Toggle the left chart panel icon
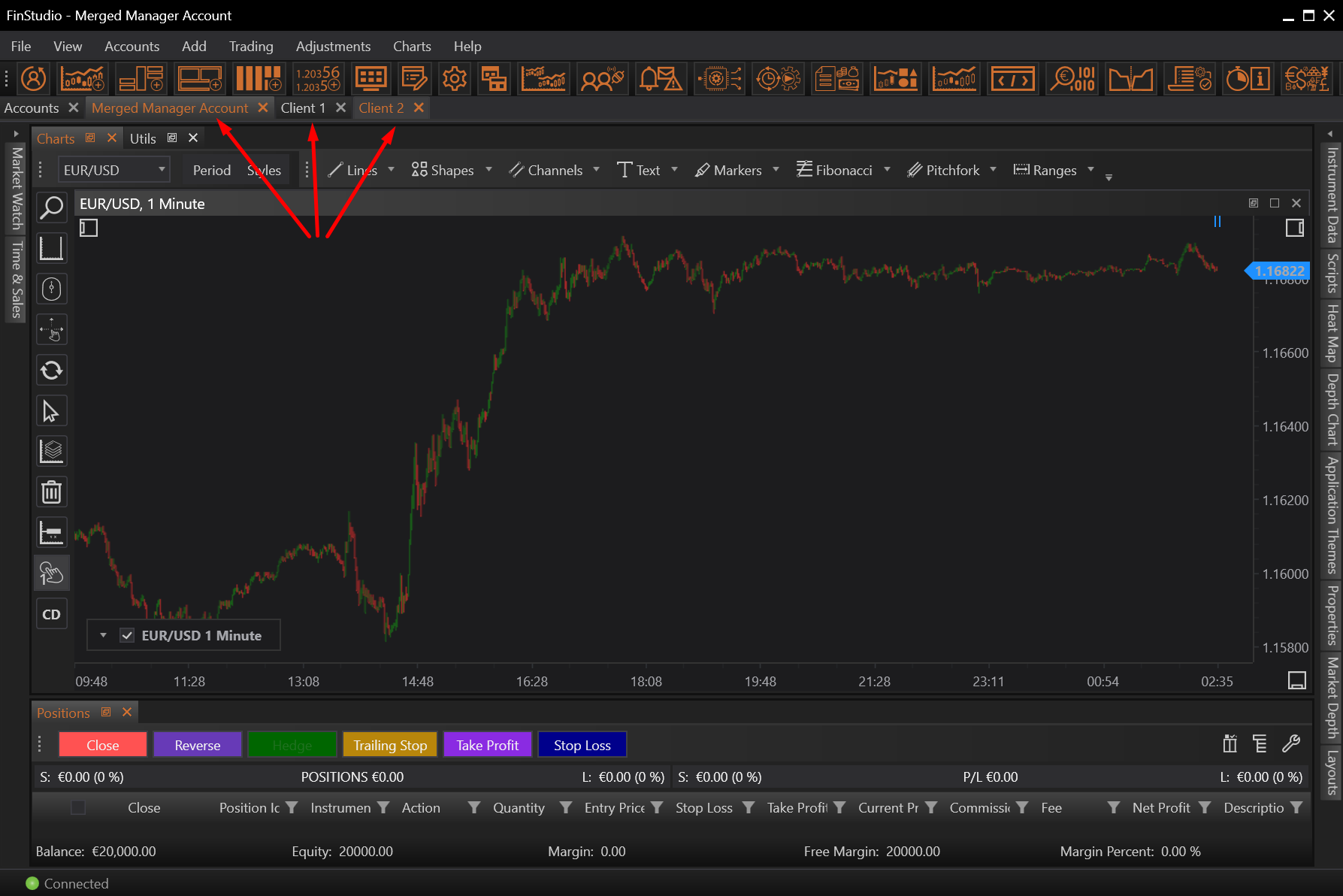1343x896 pixels. tap(89, 228)
